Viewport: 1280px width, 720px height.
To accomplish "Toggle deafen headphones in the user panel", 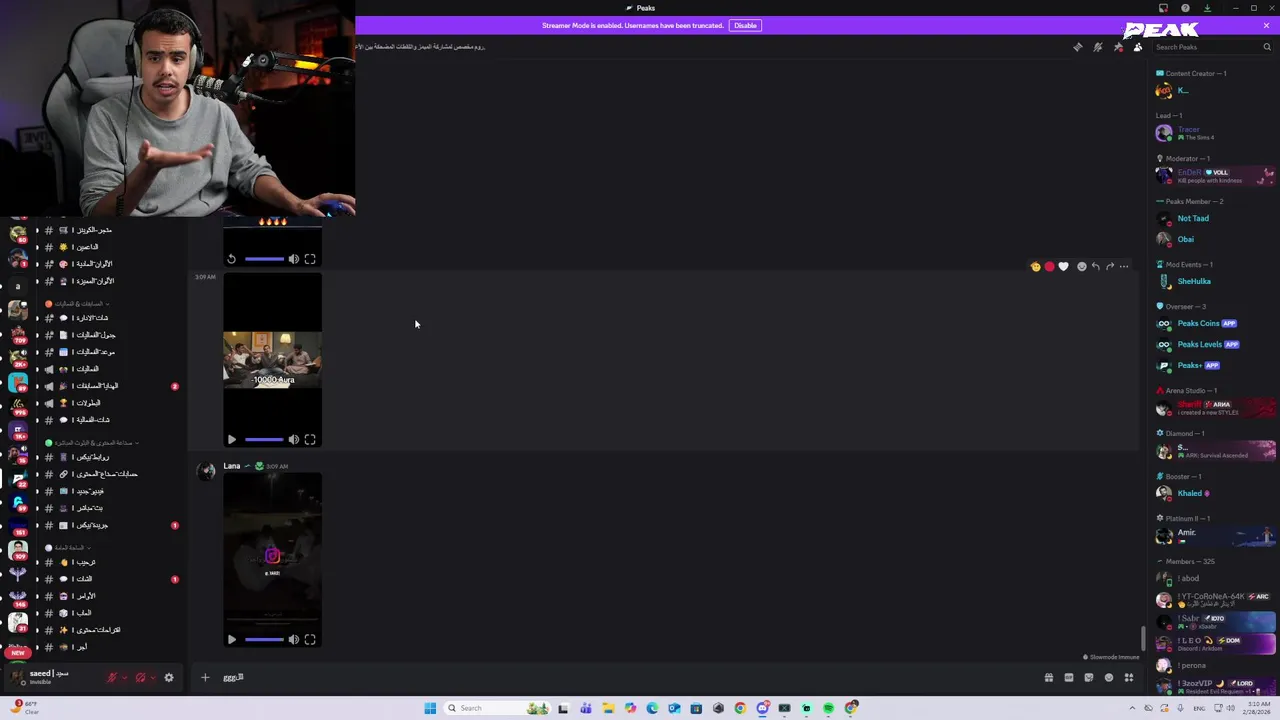I will tap(140, 677).
